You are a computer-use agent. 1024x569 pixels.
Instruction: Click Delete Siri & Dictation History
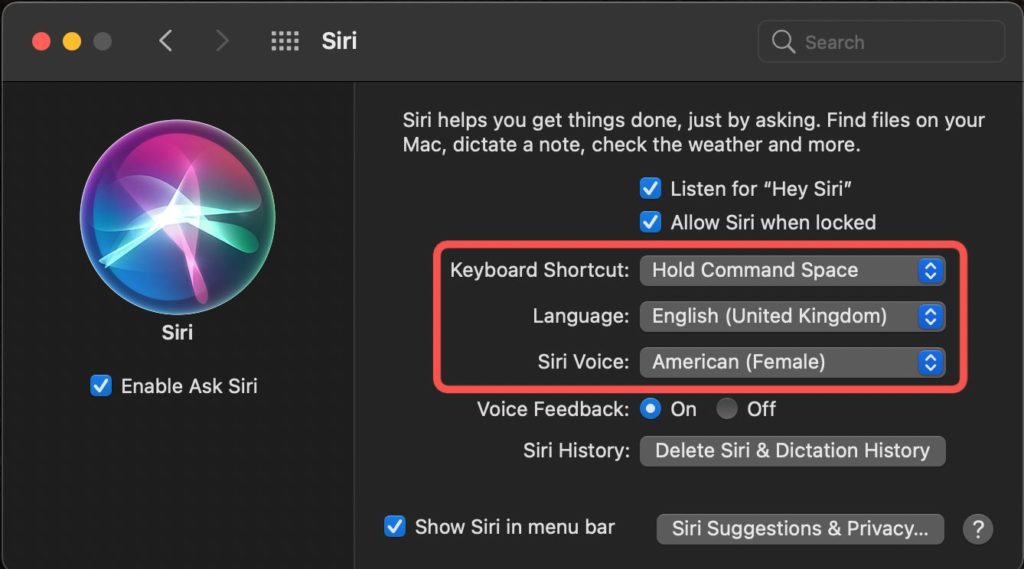coord(792,451)
